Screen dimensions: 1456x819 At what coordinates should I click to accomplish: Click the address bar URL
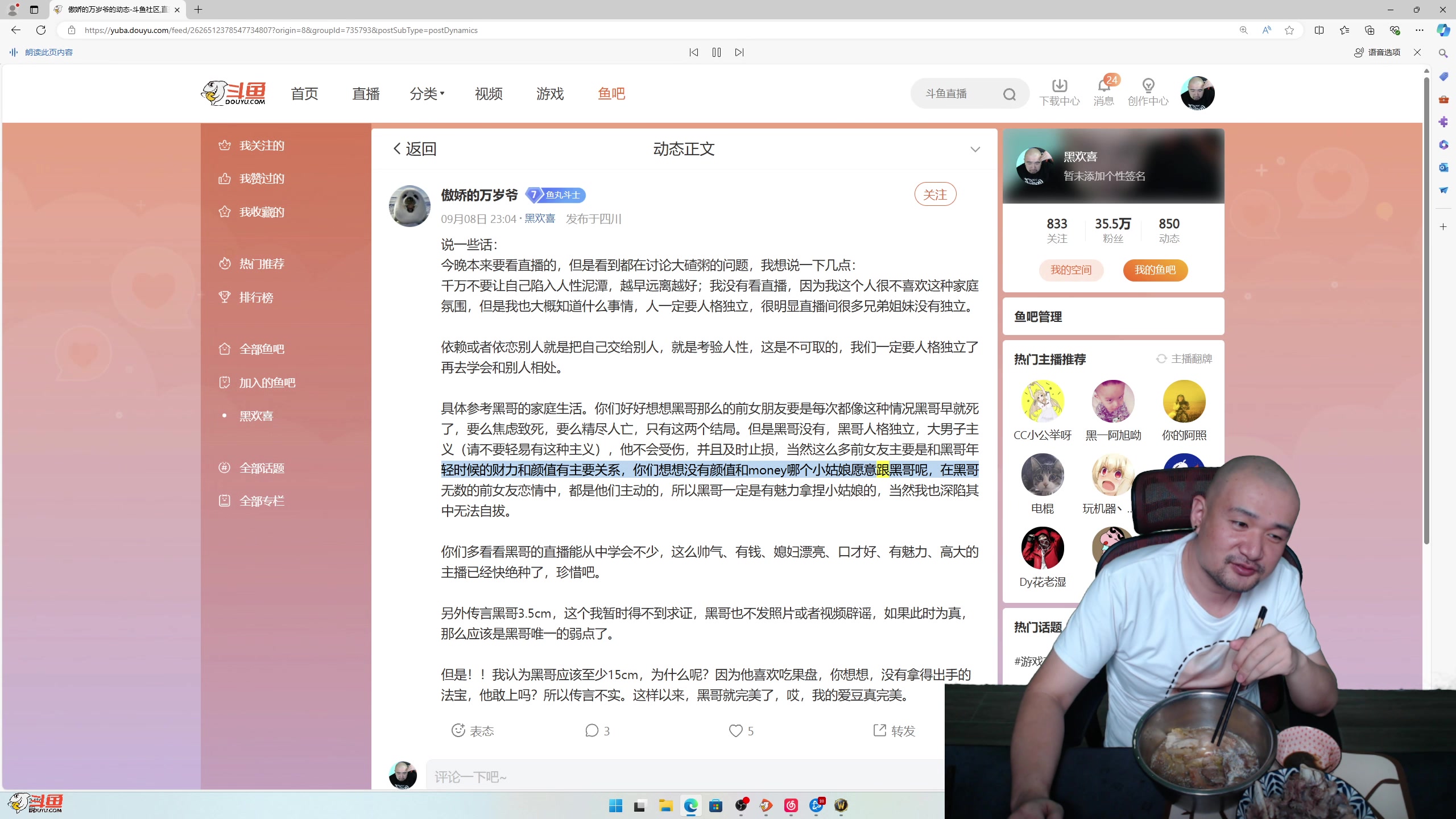click(281, 30)
